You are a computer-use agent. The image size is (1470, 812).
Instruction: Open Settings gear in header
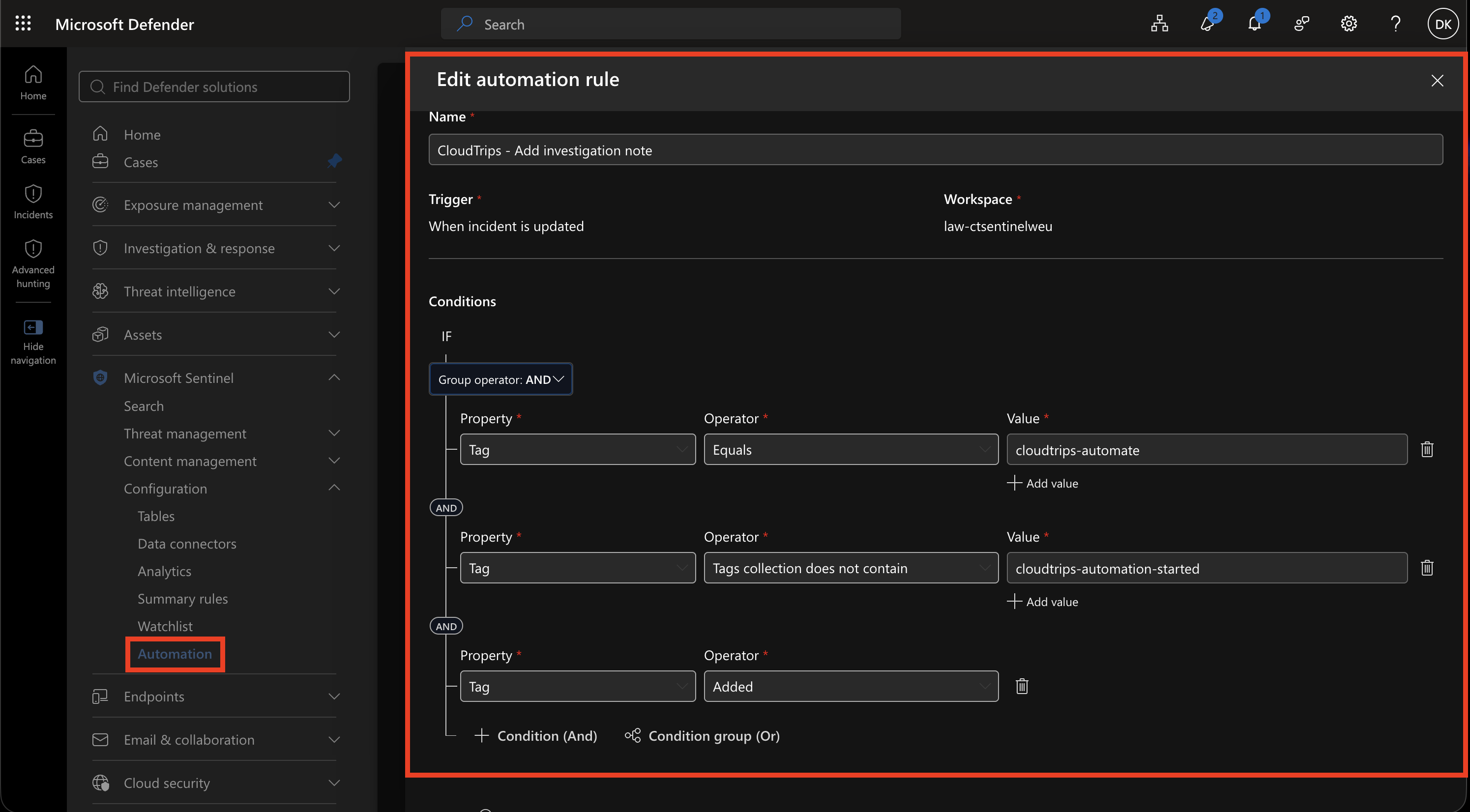coord(1349,24)
